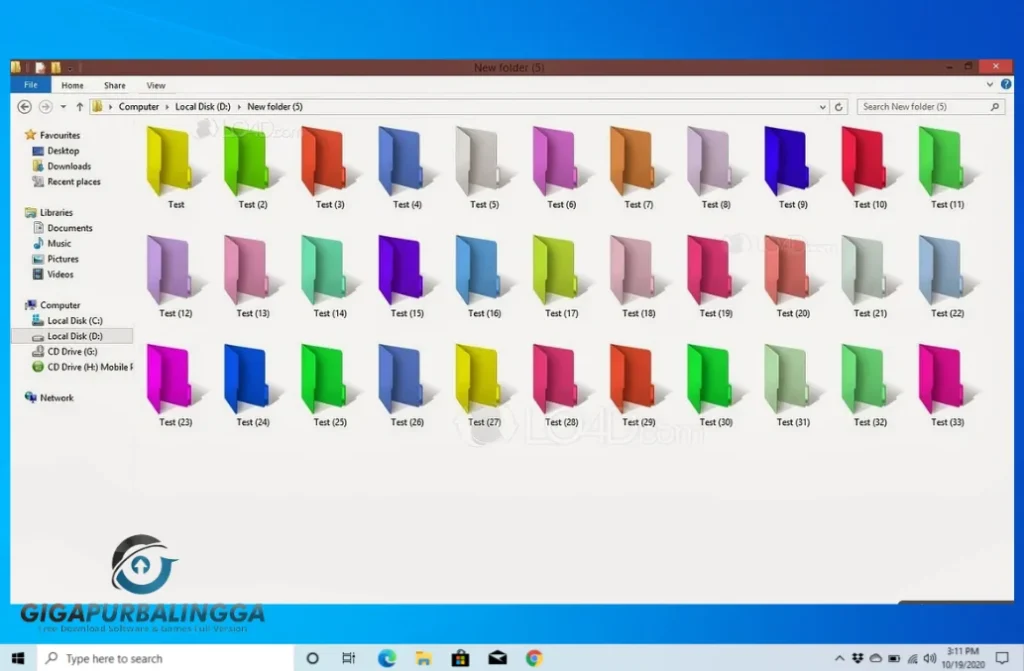Viewport: 1024px width, 671px height.
Task: Click the Back navigation button
Action: 24,107
